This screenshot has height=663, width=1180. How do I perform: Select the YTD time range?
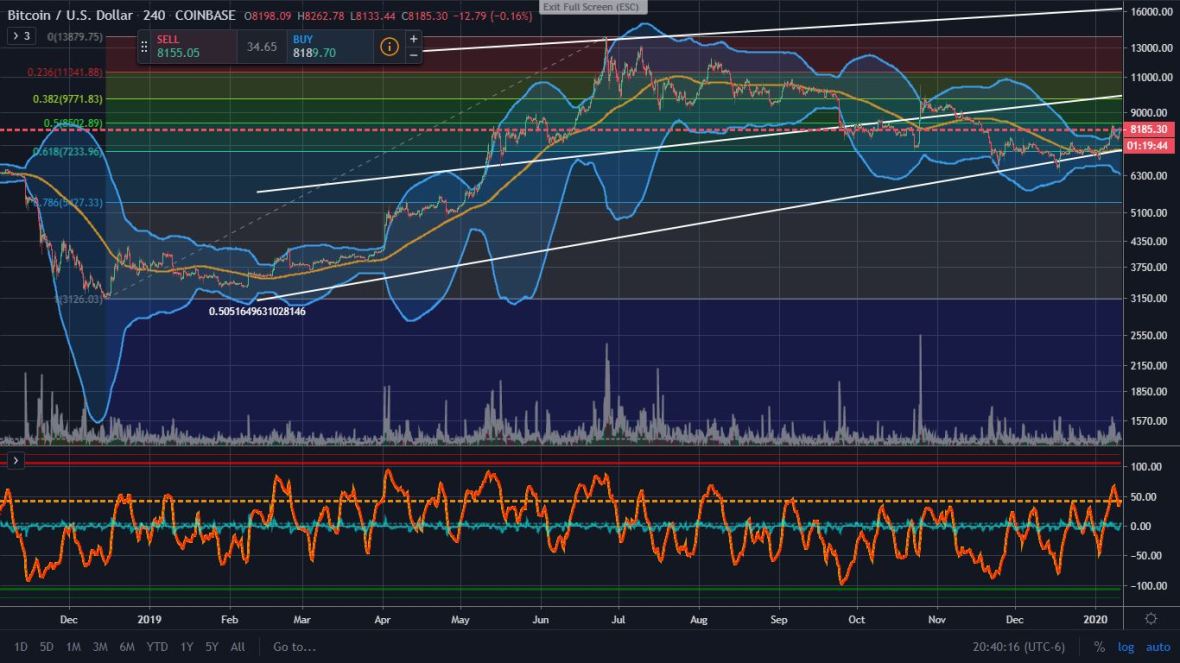click(x=156, y=647)
